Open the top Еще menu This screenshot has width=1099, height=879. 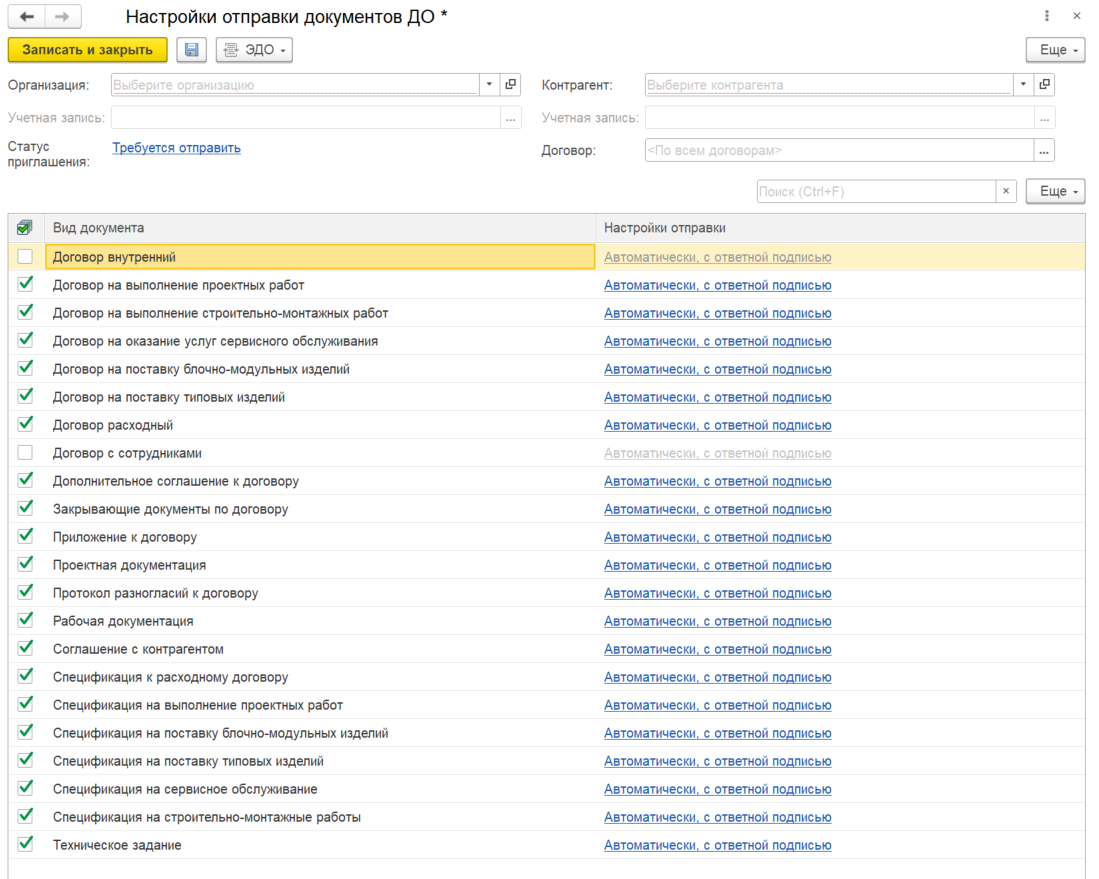click(x=1056, y=50)
